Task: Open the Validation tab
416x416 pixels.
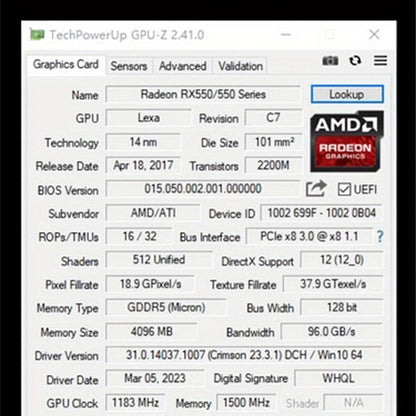Action: [x=240, y=66]
